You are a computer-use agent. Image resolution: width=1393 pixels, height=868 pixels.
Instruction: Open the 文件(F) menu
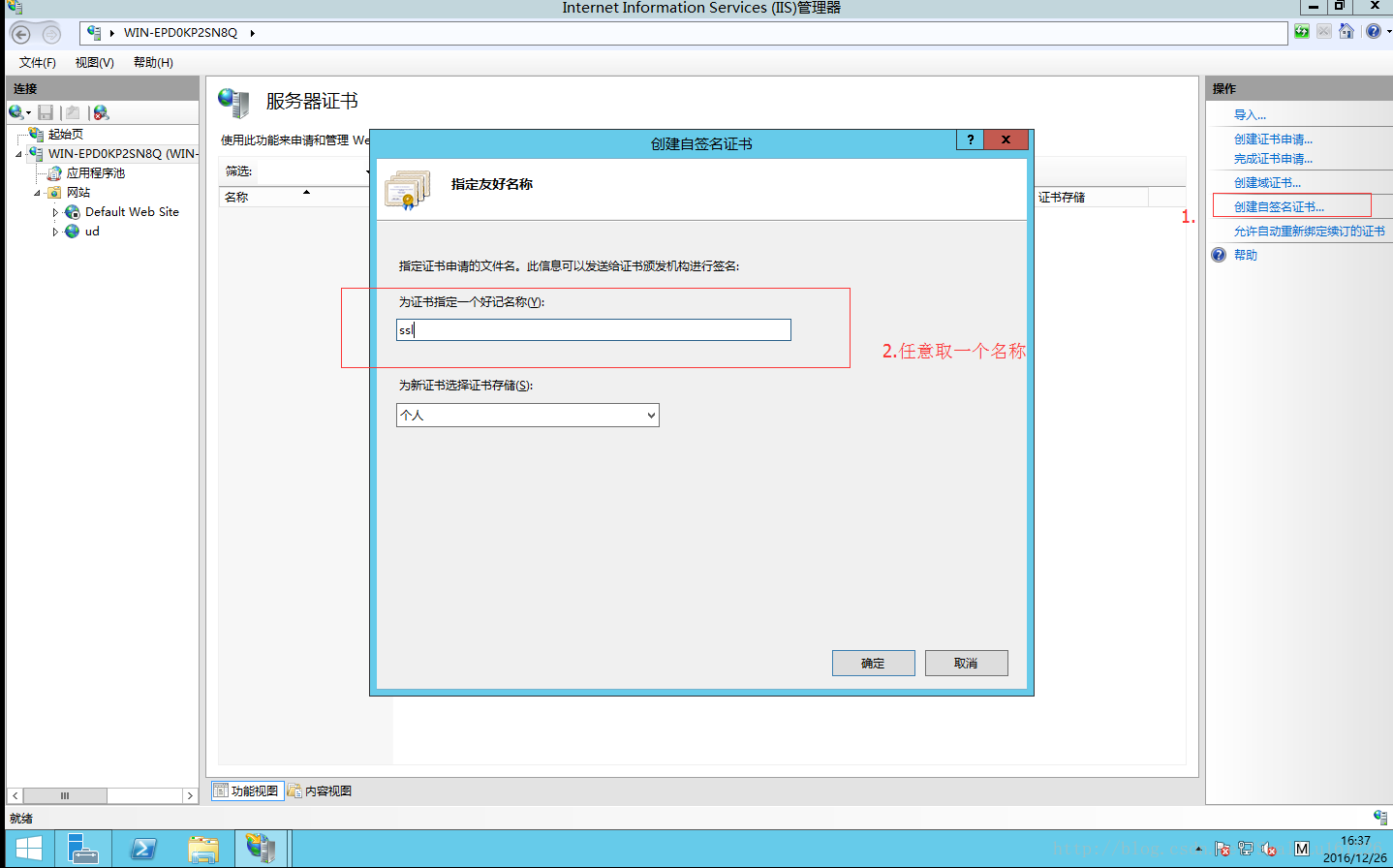coord(38,63)
